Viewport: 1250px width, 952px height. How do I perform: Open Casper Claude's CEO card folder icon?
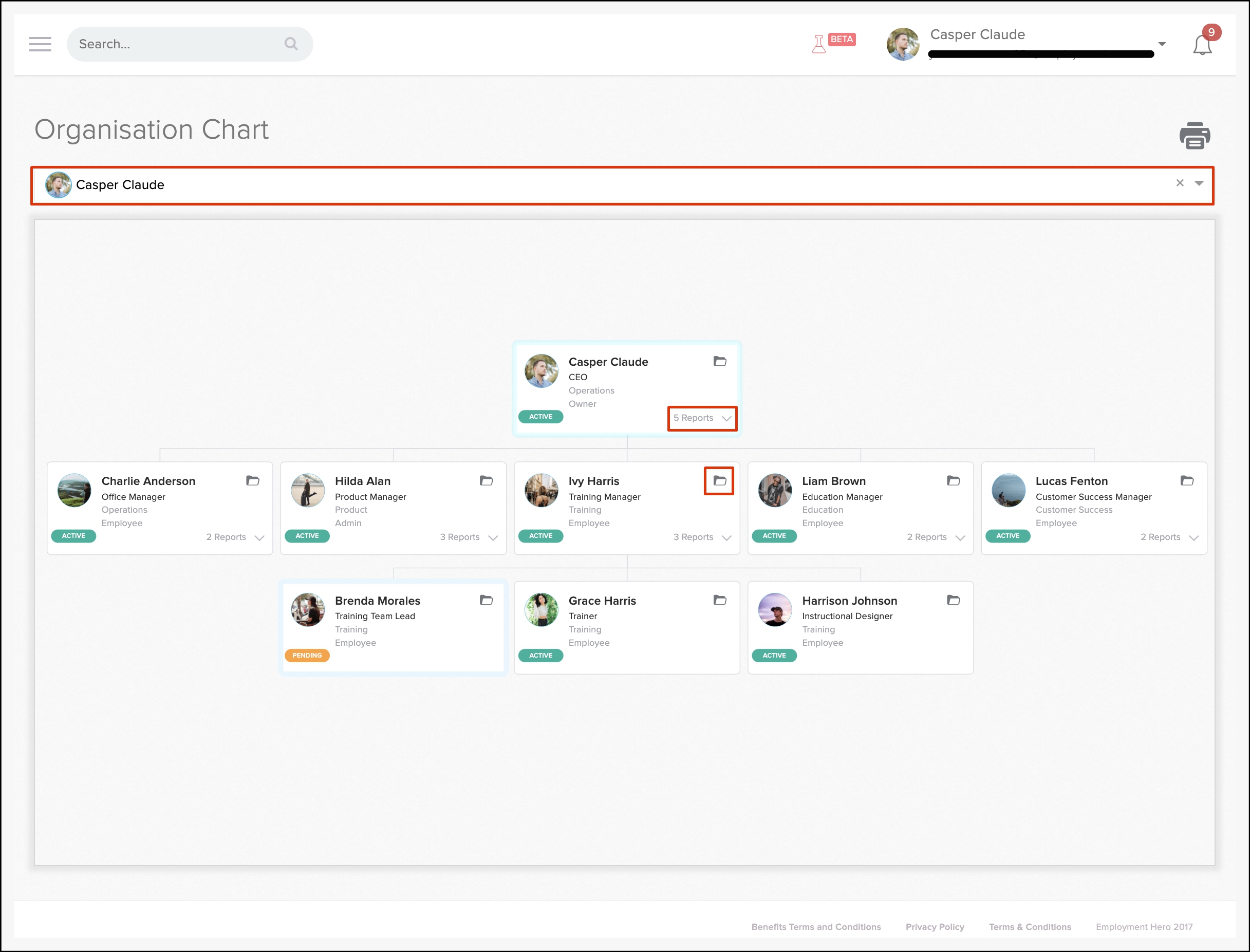point(719,361)
